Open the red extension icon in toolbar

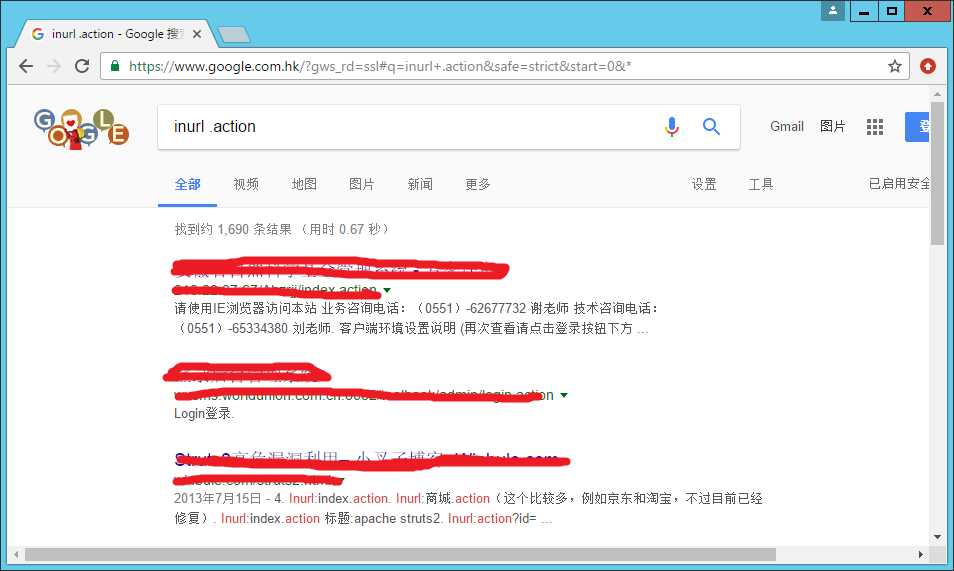point(928,66)
